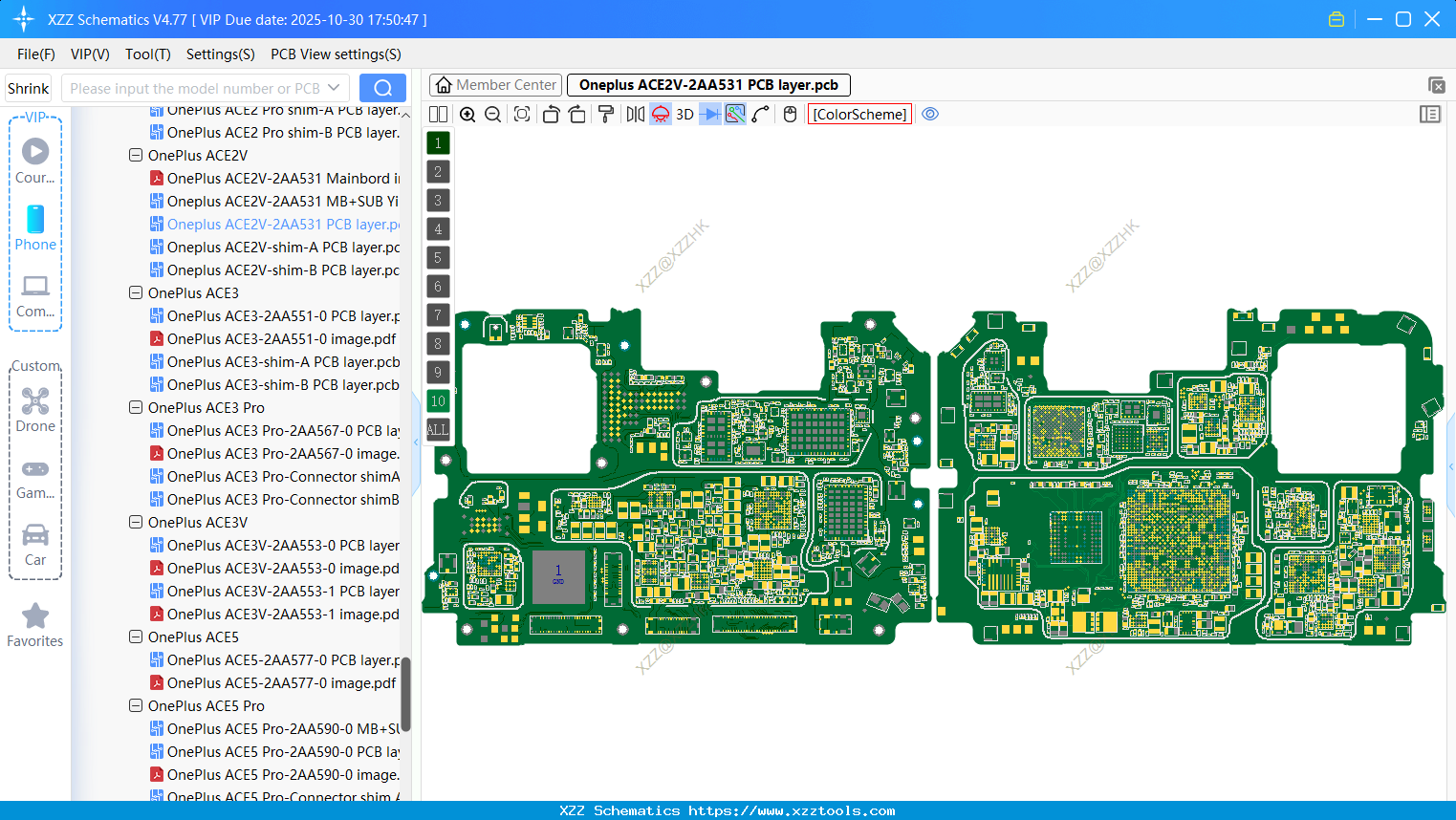Viewport: 1456px width, 820px height.
Task: Click the Rotate left toolbar icon
Action: coord(551,114)
